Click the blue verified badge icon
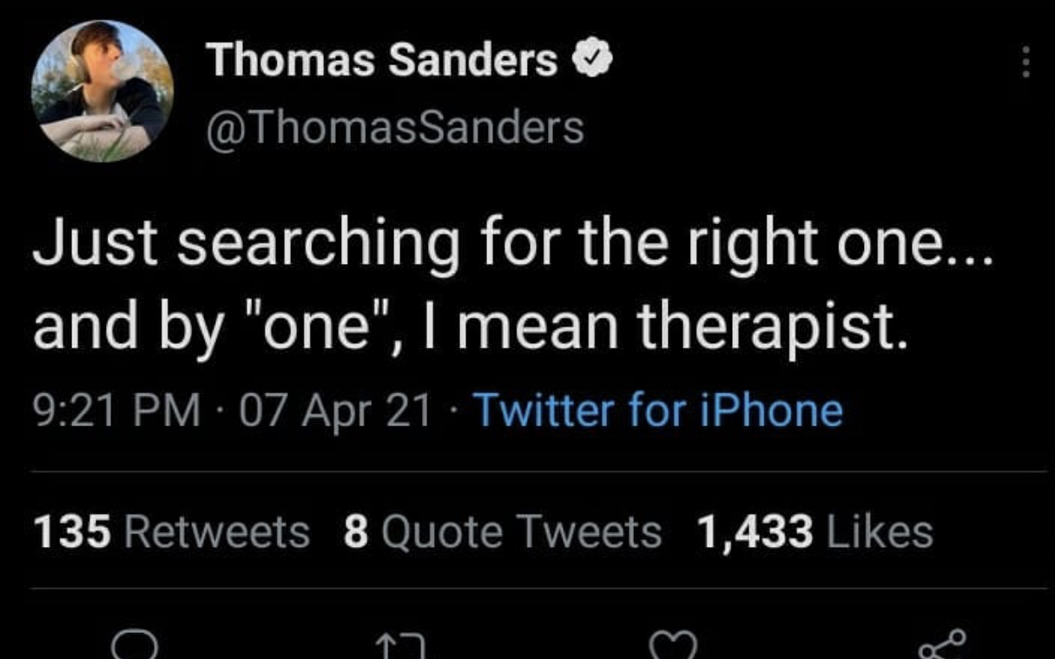The image size is (1055, 659). point(592,59)
